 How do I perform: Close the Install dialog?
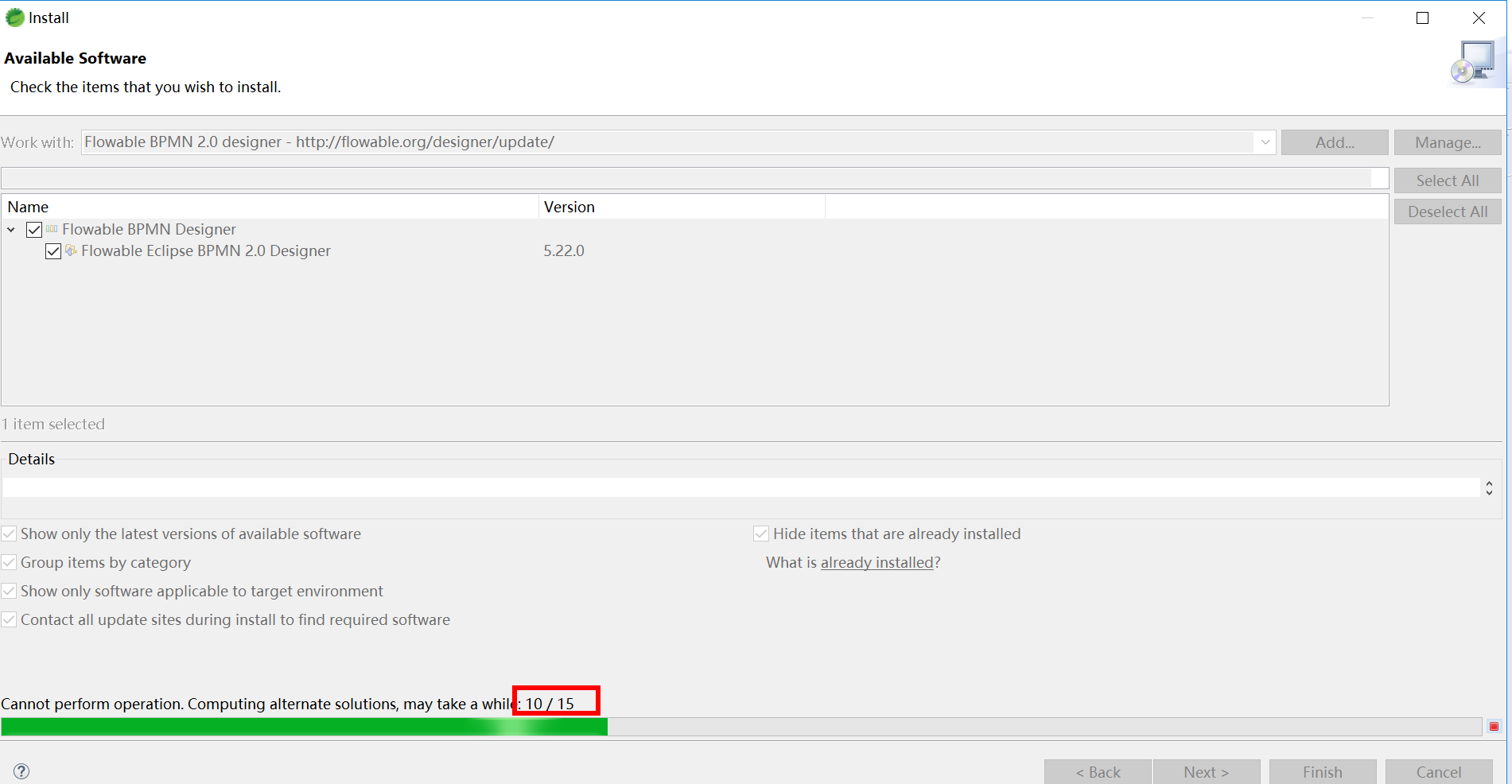pos(1479,17)
